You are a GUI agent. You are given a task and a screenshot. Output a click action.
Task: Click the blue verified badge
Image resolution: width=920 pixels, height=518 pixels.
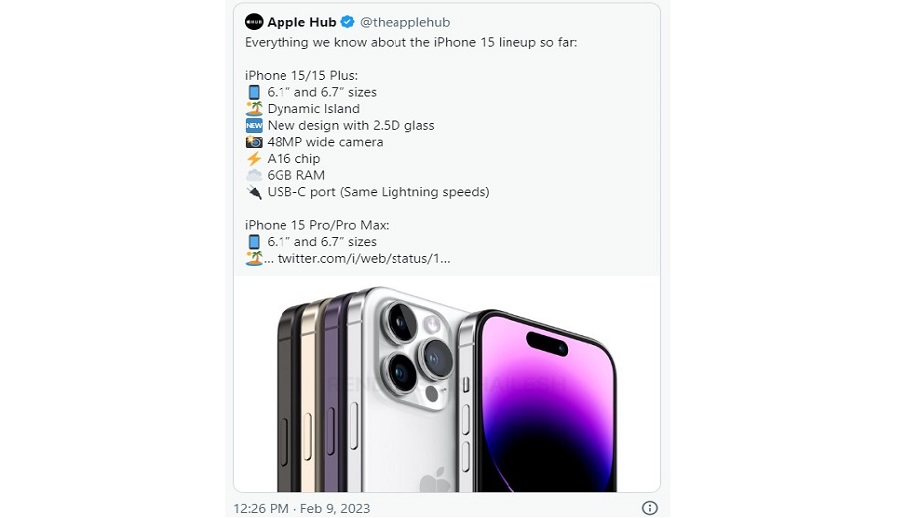click(347, 22)
